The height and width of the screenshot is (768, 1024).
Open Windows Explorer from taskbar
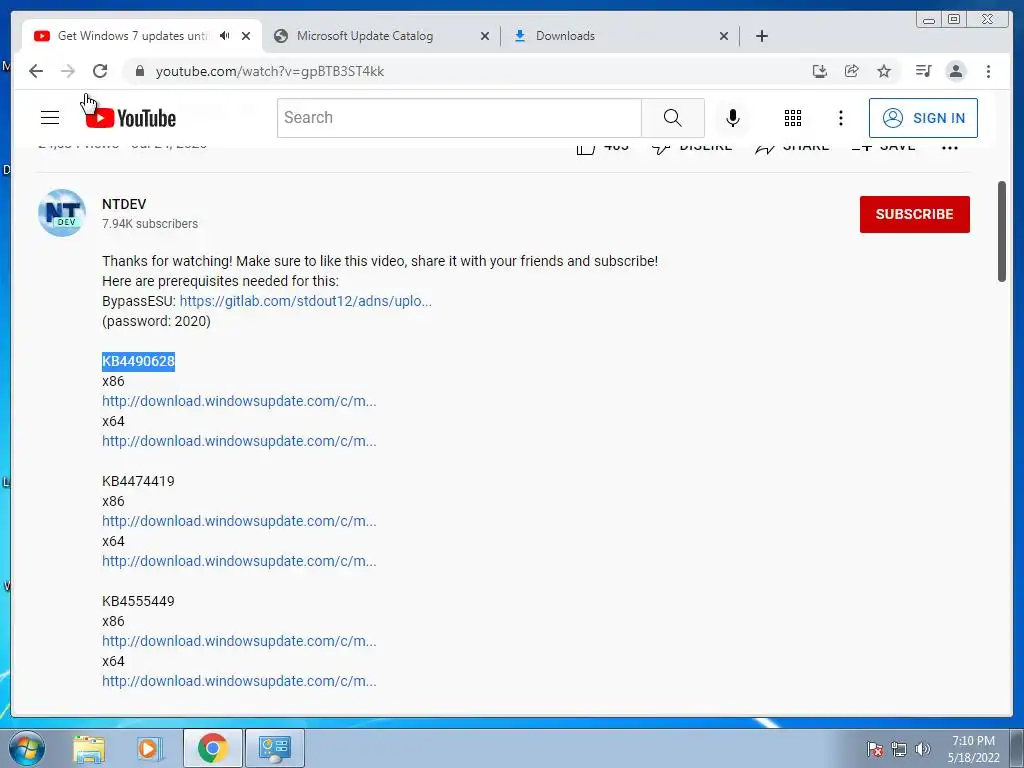click(89, 748)
